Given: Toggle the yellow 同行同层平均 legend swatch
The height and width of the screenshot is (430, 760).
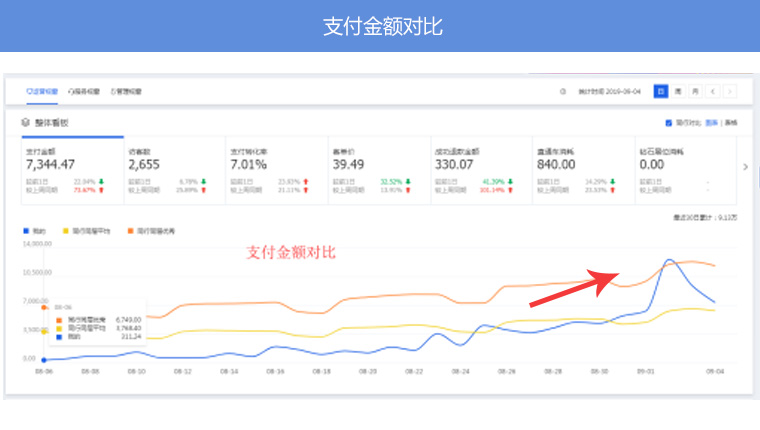Looking at the screenshot, I should (68, 230).
